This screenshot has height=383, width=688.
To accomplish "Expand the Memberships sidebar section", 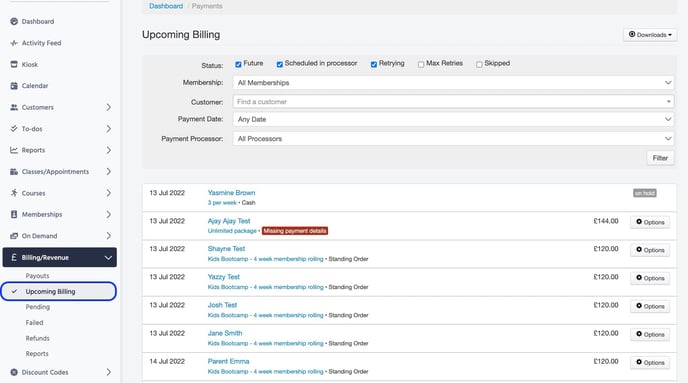I will [x=60, y=215].
